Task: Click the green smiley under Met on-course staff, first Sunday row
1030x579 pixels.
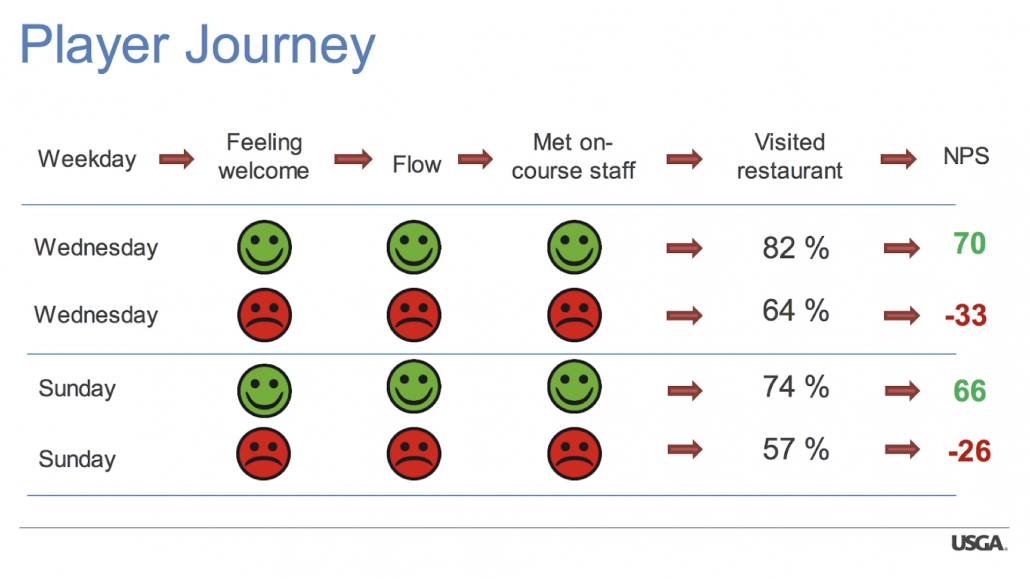Action: 574,386
